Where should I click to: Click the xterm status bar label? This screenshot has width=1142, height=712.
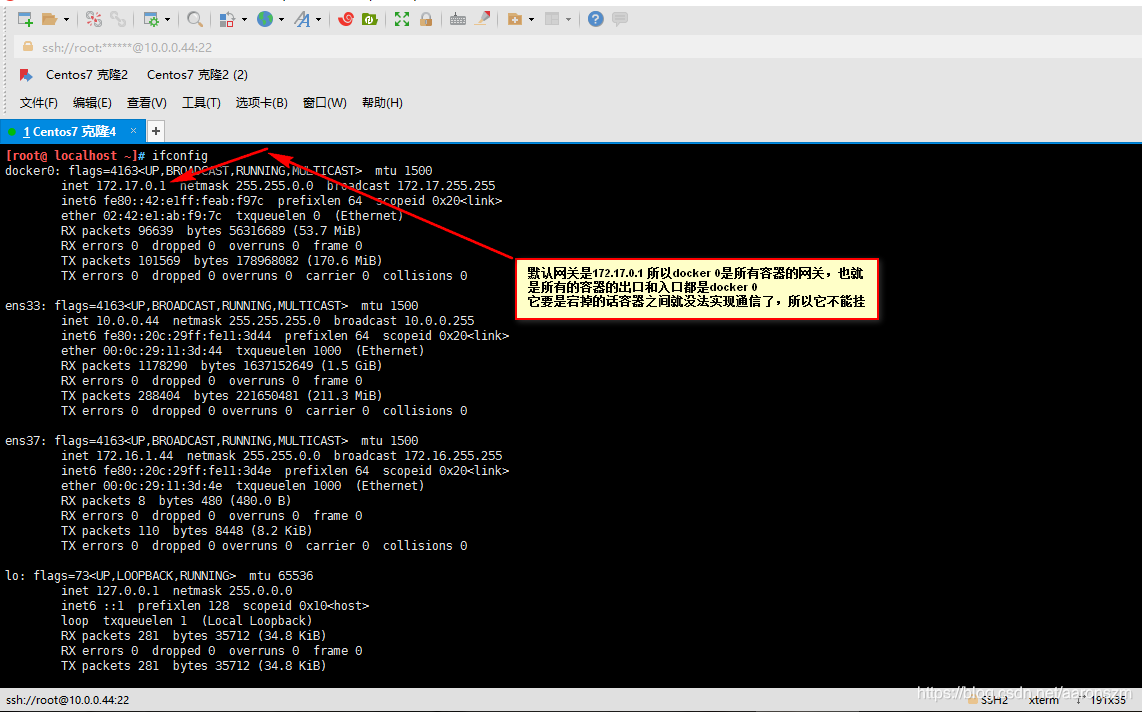tap(1044, 700)
